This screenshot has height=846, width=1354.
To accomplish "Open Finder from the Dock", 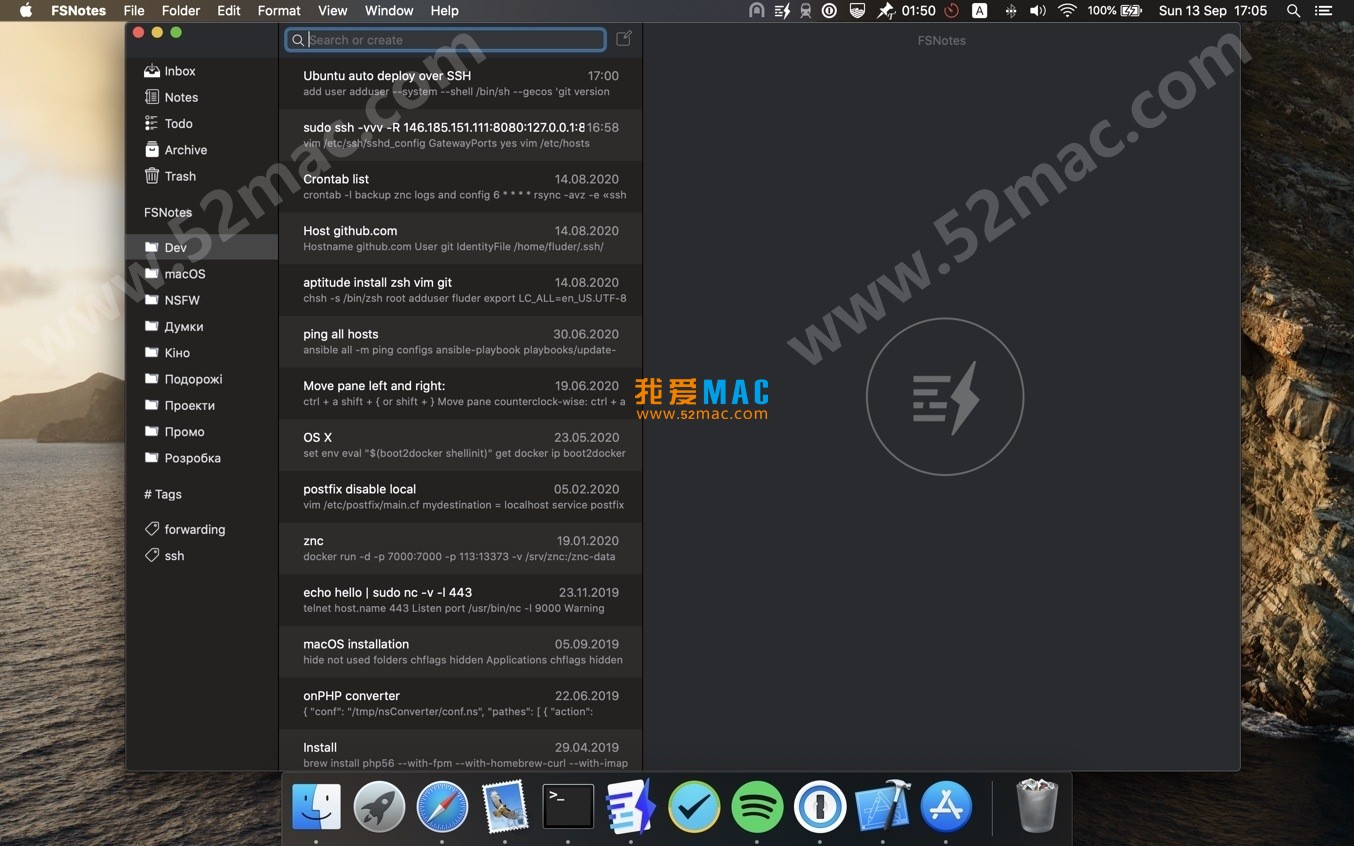I will tap(316, 806).
